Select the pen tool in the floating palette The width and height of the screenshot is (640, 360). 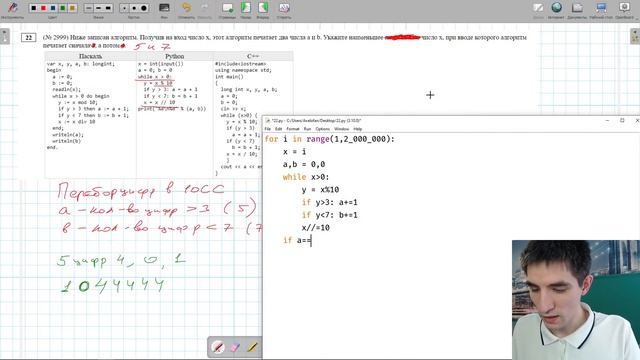point(218,347)
